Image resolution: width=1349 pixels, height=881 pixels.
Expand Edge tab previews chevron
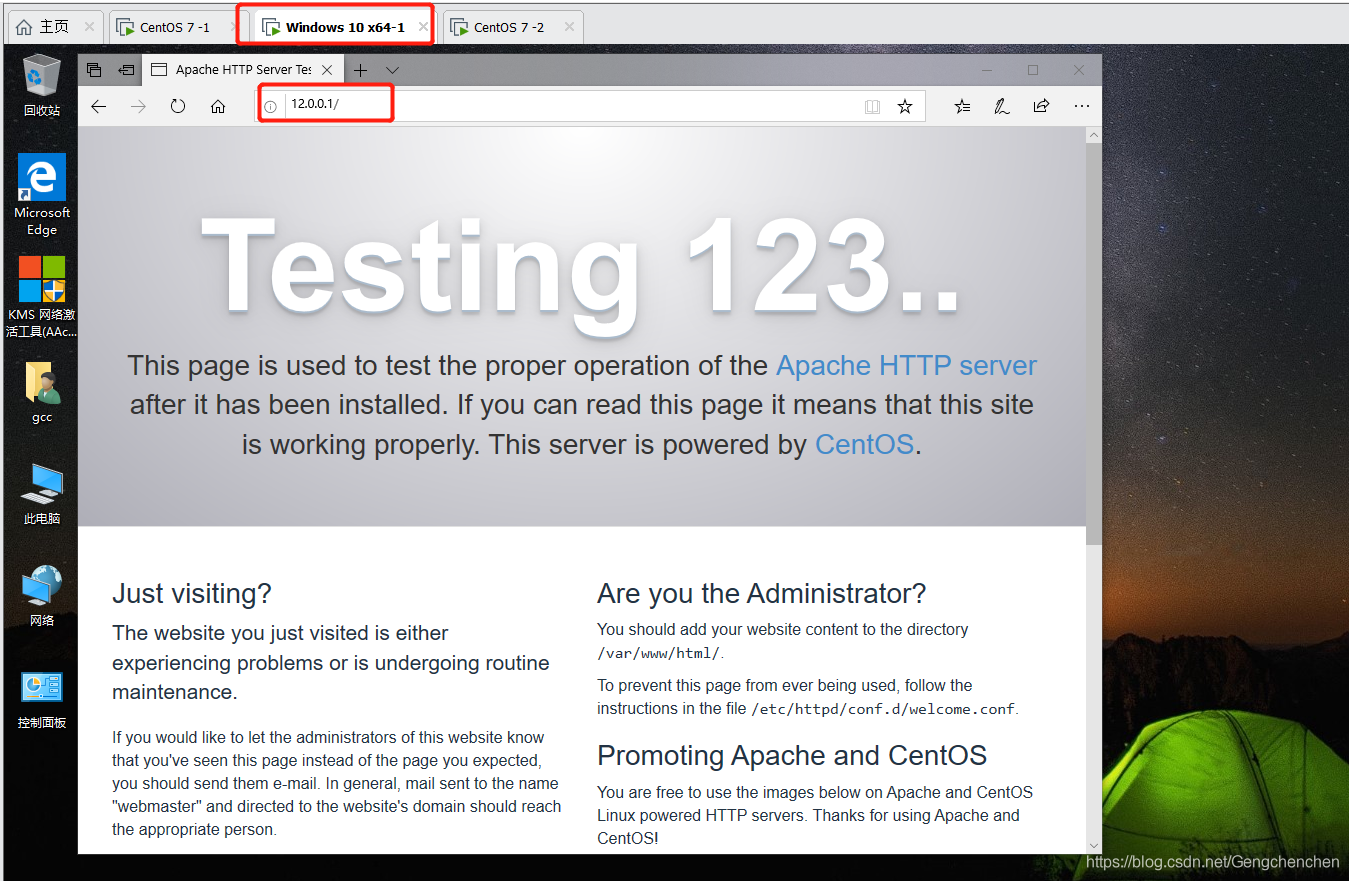pos(392,70)
